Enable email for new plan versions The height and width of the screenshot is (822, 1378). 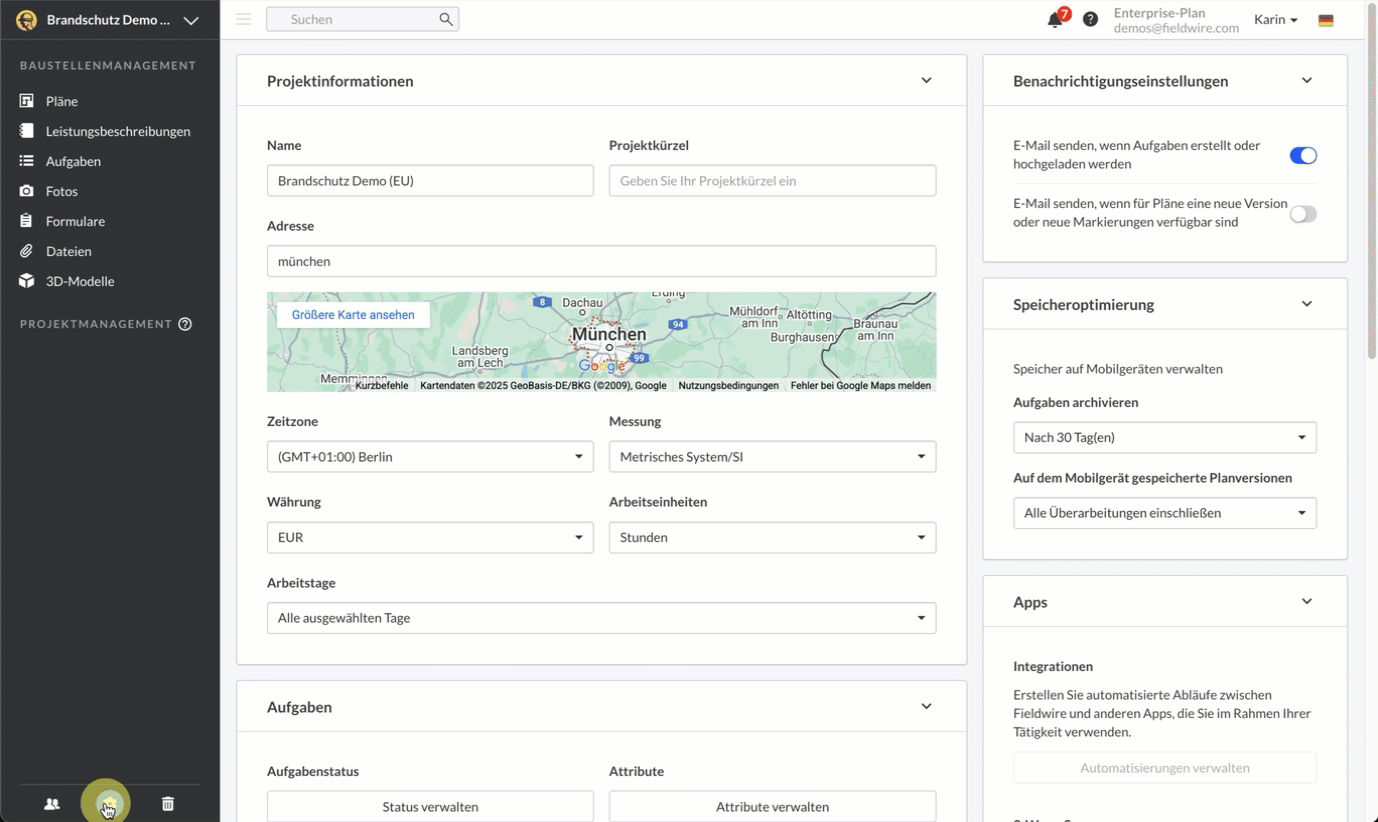pyautogui.click(x=1303, y=213)
